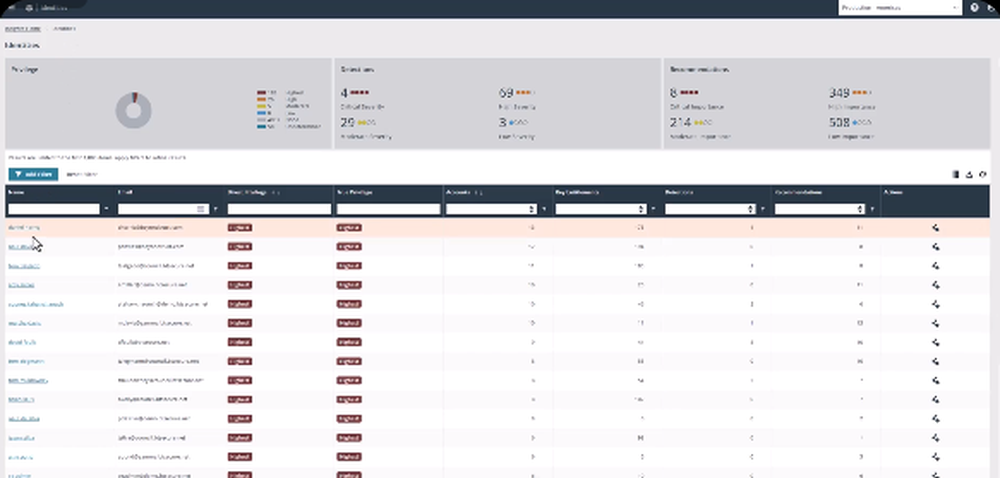Open the hamburger menu in top bar

[x=12, y=8]
